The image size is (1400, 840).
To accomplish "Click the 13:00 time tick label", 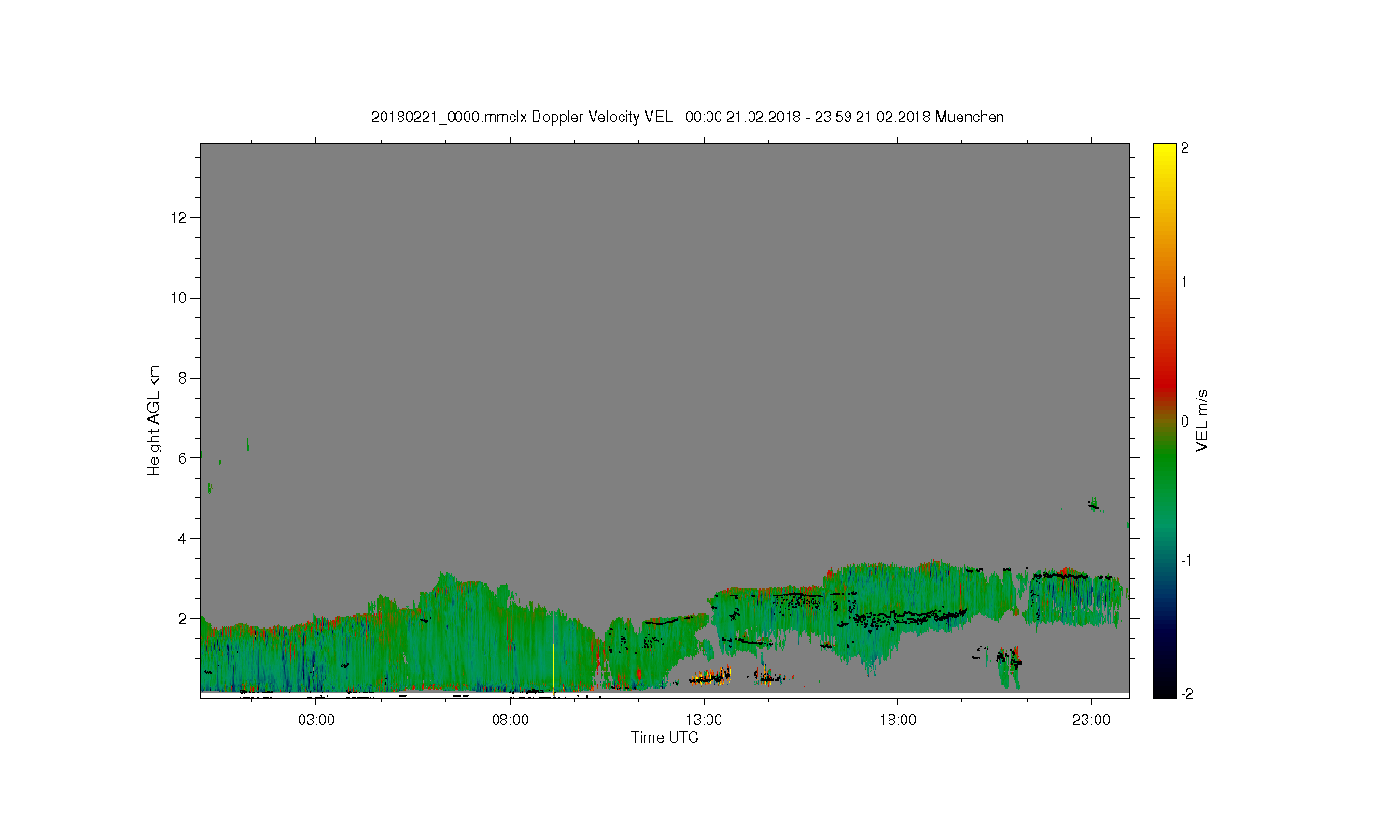I will (704, 721).
